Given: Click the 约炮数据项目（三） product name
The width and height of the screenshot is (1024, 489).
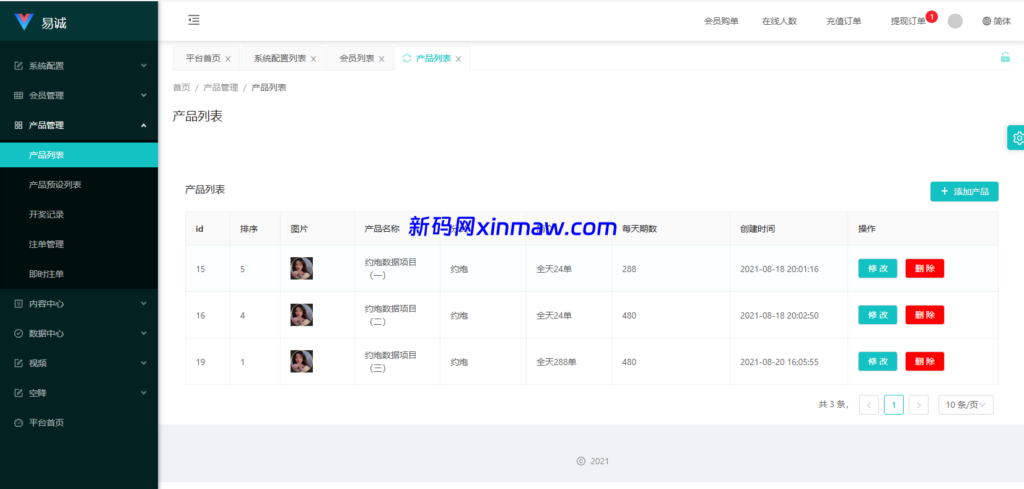Looking at the screenshot, I should coord(391,361).
